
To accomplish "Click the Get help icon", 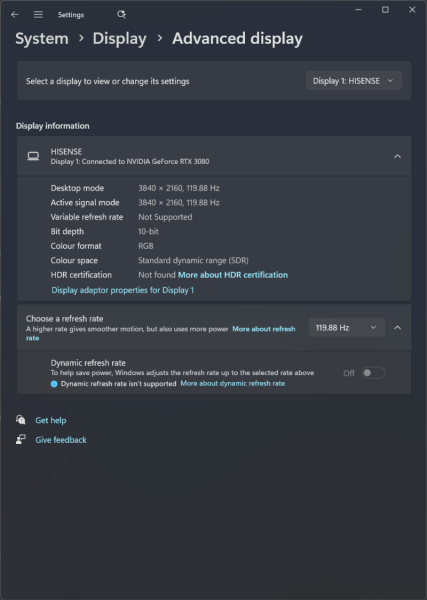I will [21, 420].
